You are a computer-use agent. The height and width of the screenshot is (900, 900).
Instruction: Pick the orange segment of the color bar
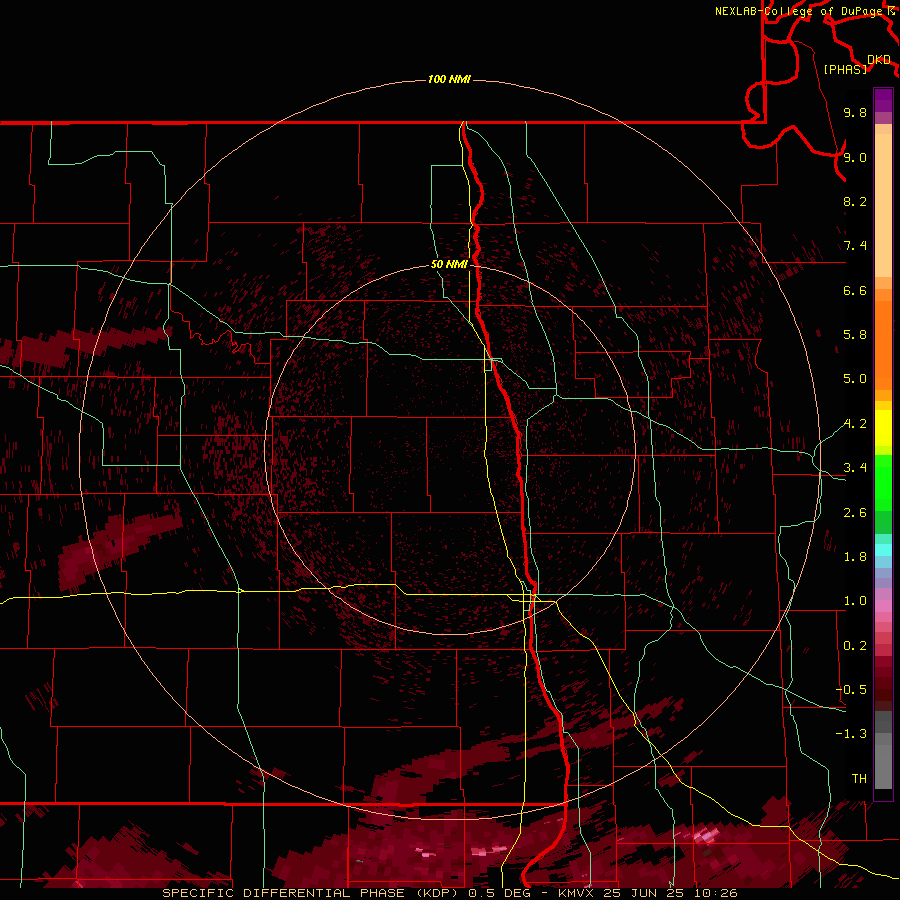pos(883,346)
